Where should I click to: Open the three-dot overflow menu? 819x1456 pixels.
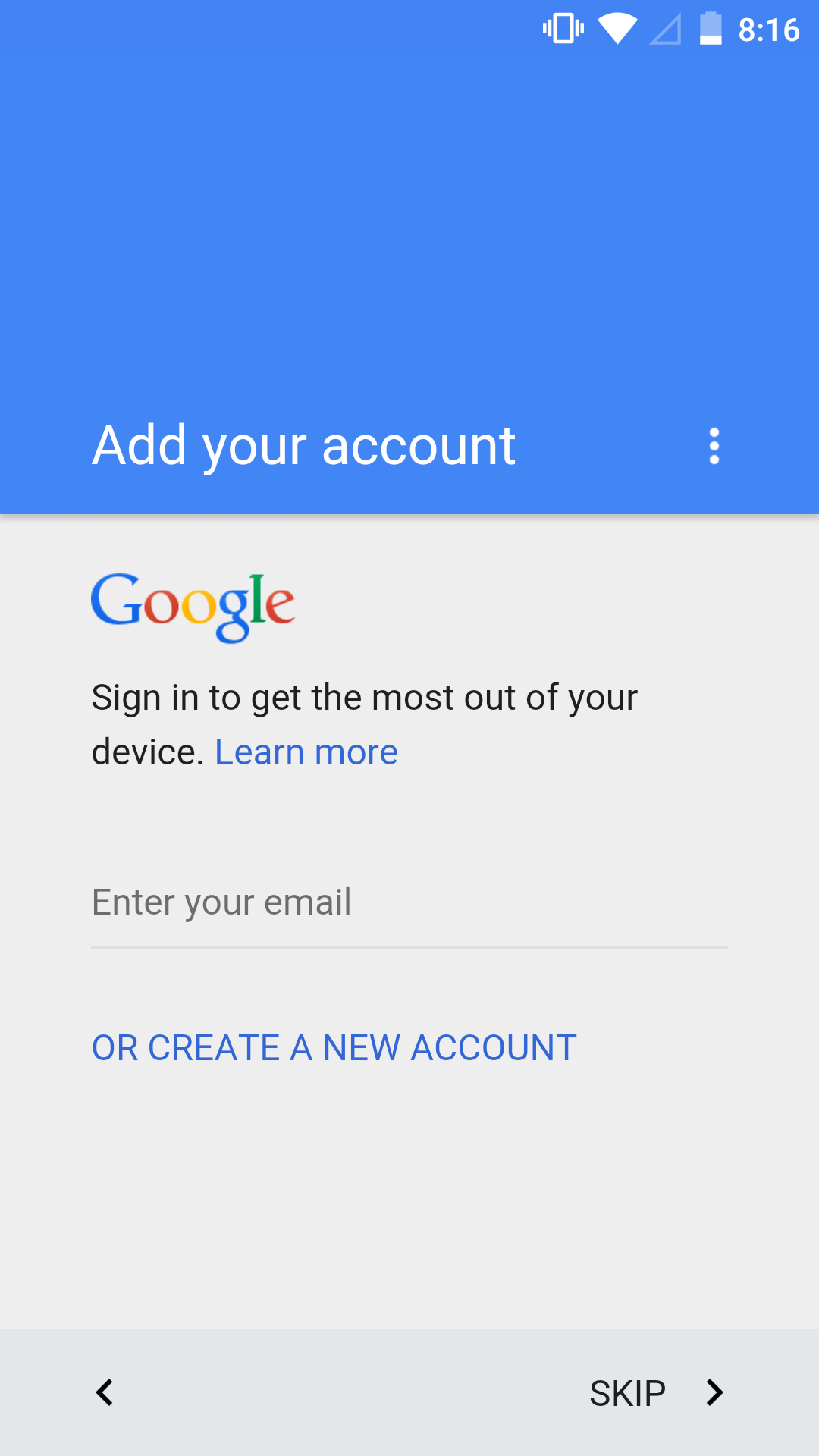pos(714,446)
